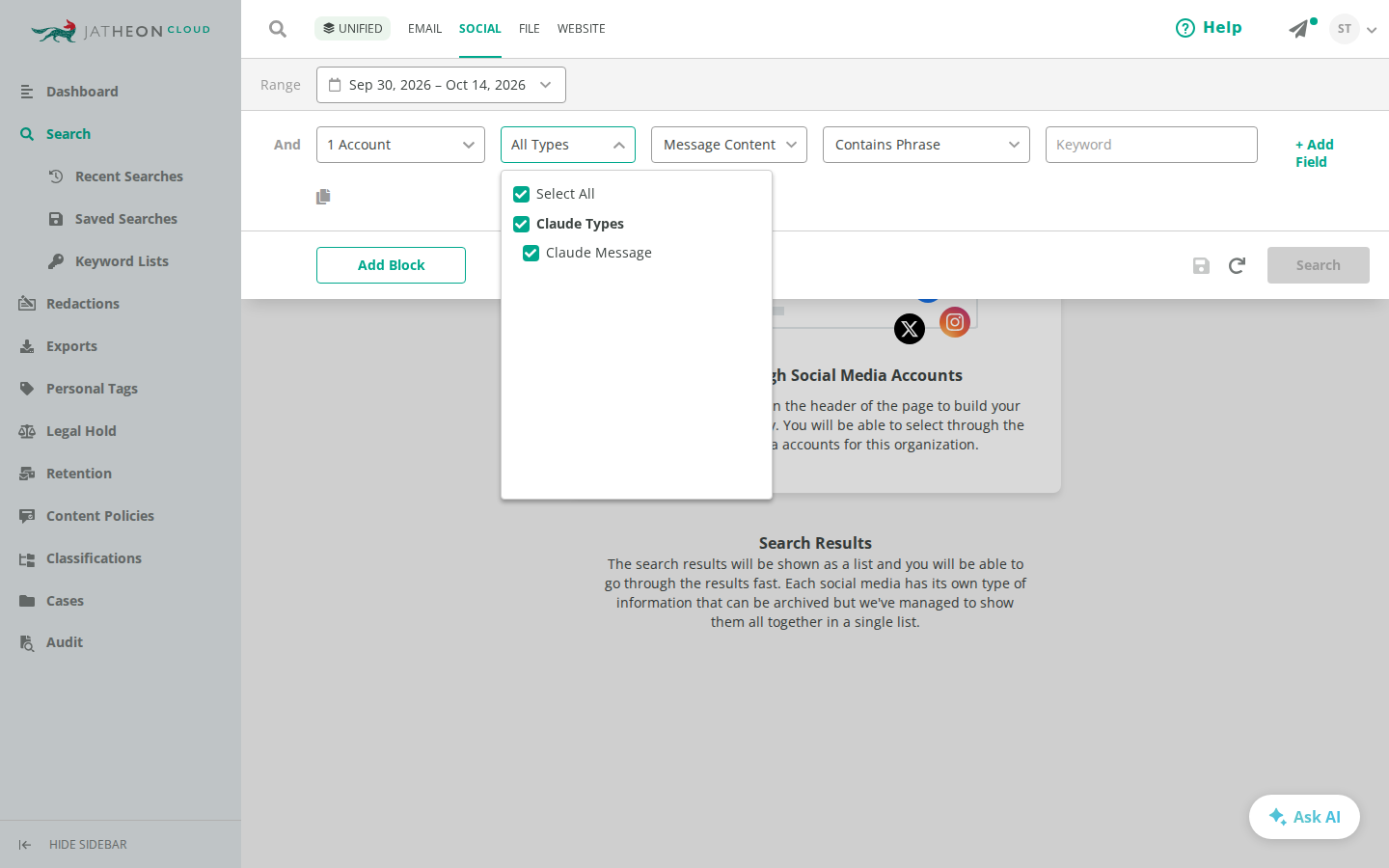This screenshot has width=1389, height=868.
Task: Click the ST user avatar
Action: point(1344,29)
